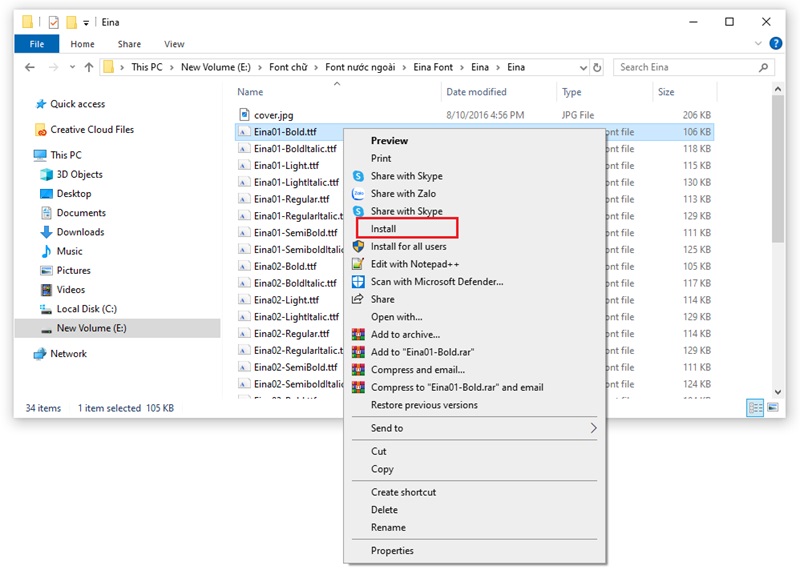Sort files by Name column header
800x574 pixels.
point(250,92)
